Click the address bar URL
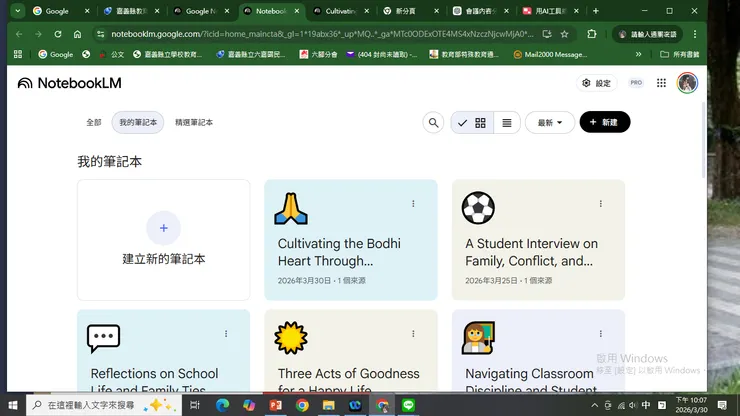The width and height of the screenshot is (740, 416). point(322,34)
